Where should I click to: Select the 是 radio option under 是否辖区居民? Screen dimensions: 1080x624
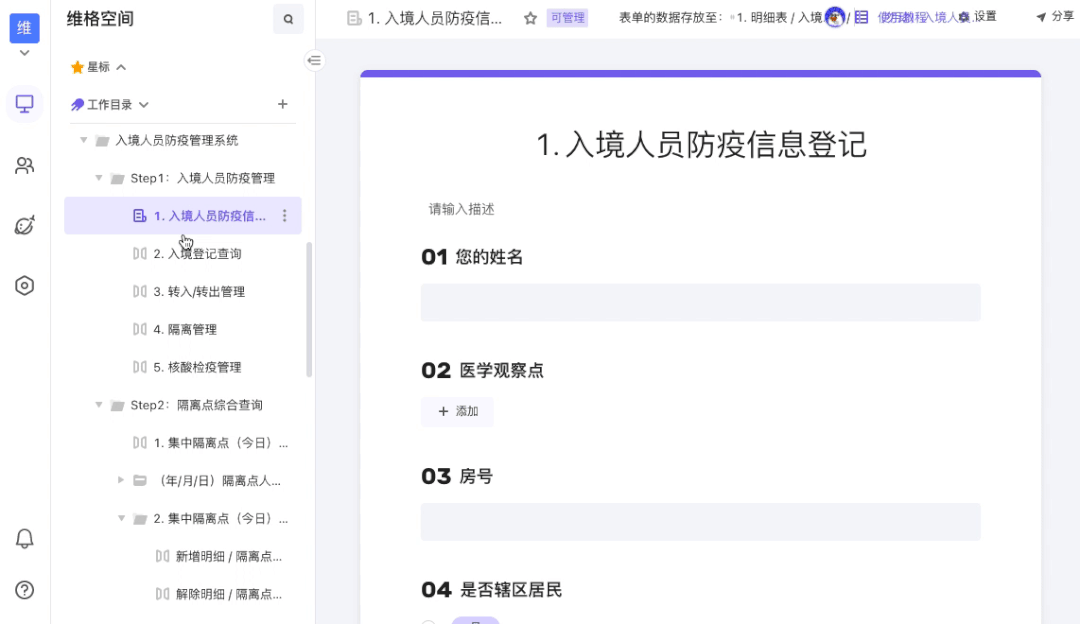[x=475, y=621]
